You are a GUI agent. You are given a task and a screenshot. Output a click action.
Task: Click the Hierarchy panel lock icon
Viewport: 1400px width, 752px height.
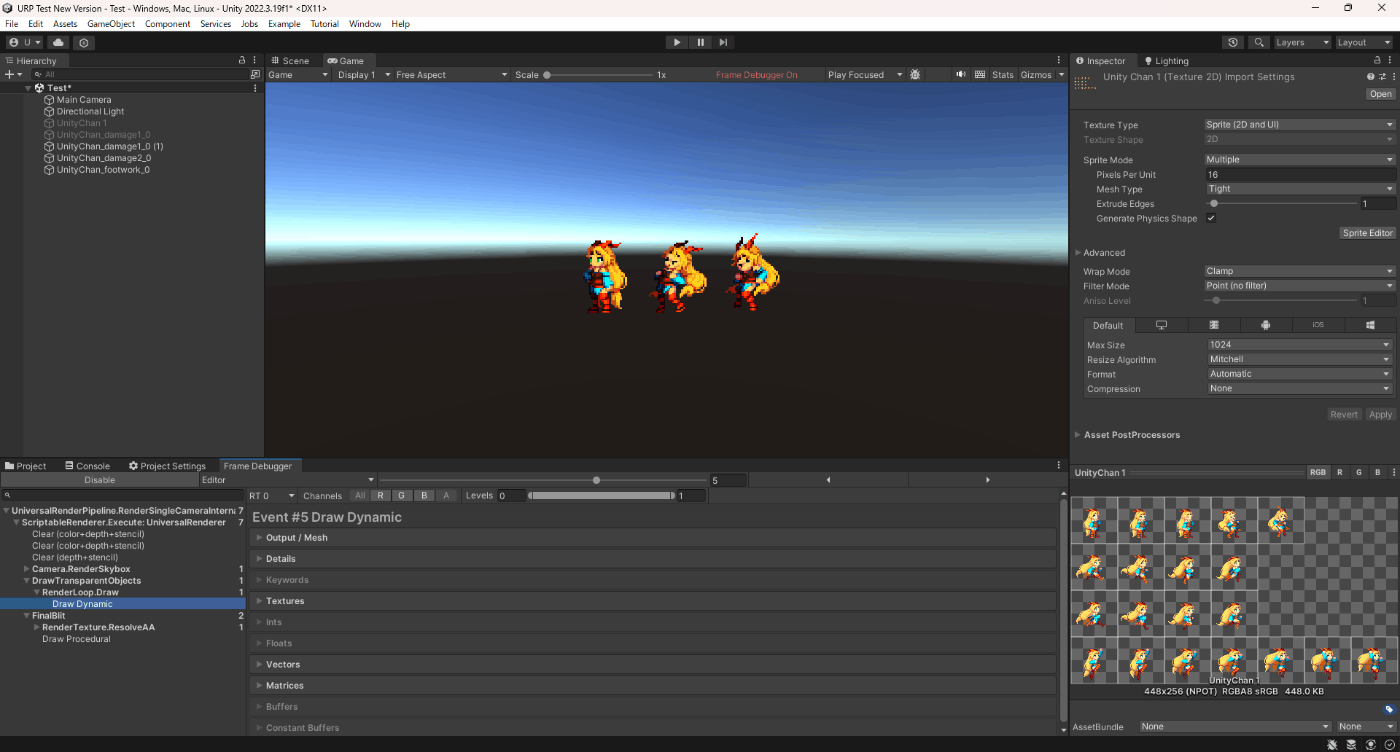click(242, 61)
